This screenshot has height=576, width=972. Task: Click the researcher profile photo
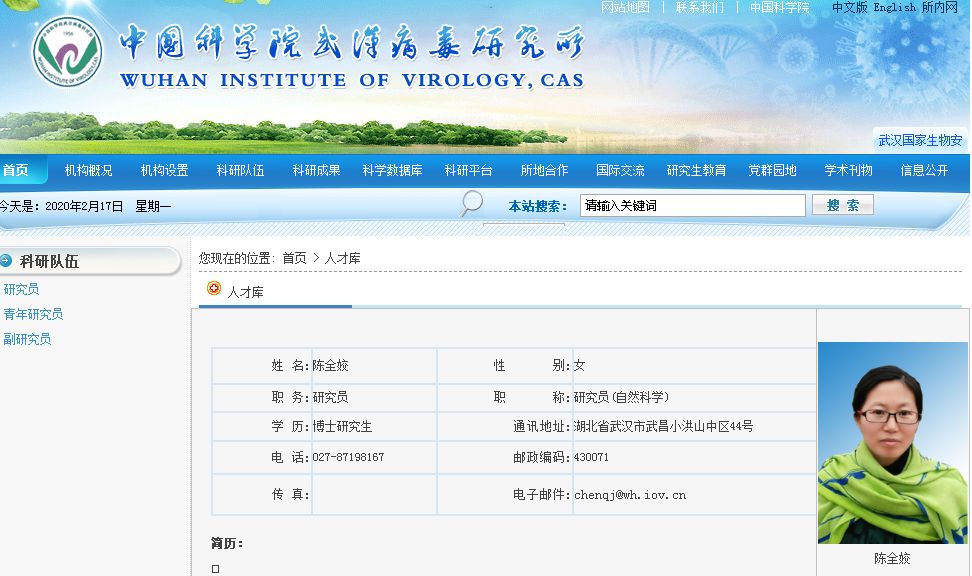(x=893, y=443)
